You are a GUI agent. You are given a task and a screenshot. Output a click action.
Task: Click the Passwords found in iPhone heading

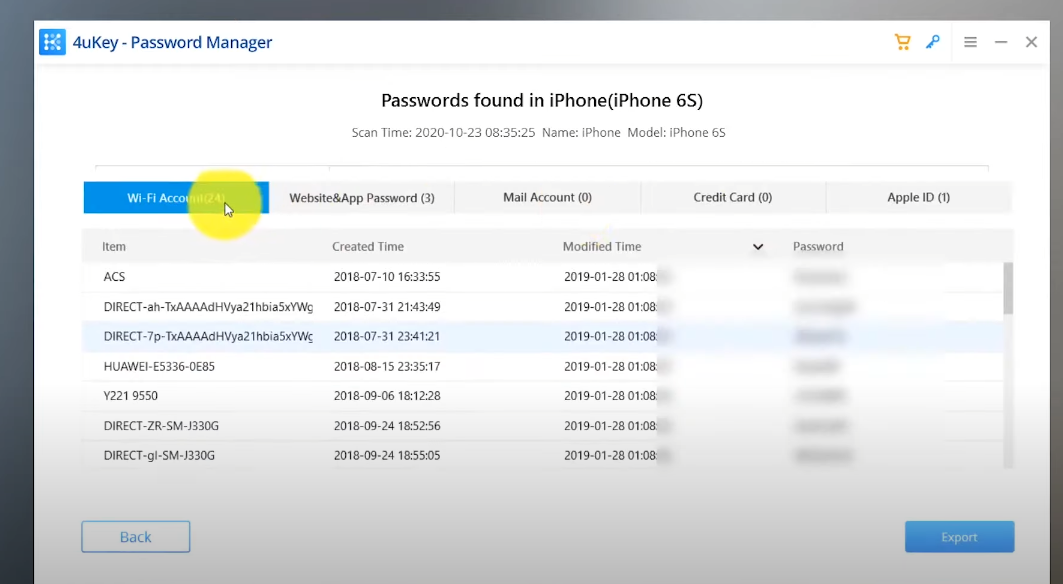pyautogui.click(x=542, y=100)
